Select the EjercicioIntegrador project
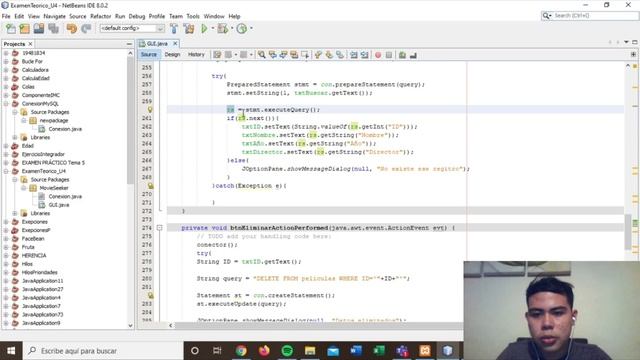 [43, 154]
